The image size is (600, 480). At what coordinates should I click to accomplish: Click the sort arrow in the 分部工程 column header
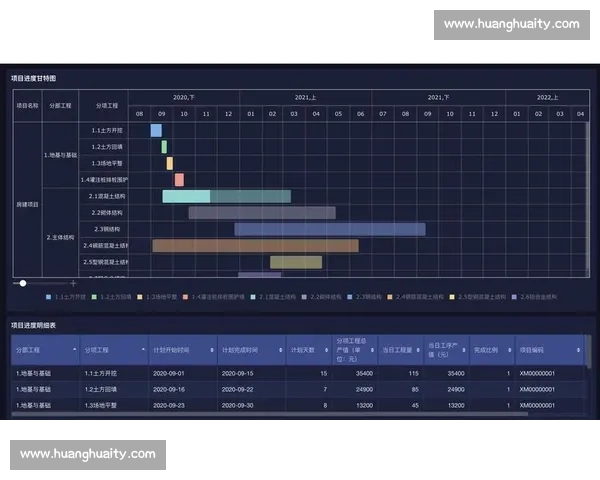(75, 350)
